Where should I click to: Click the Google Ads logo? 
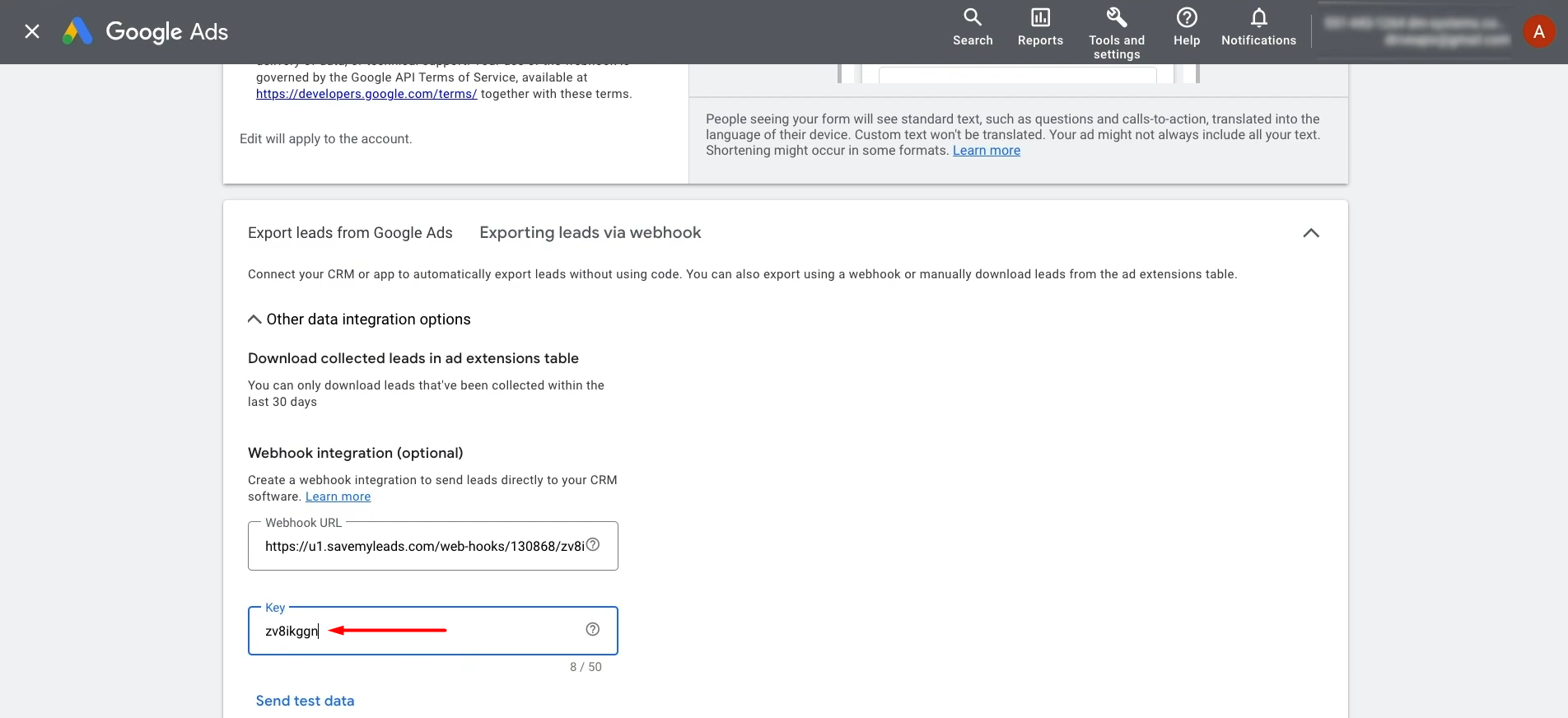tap(145, 31)
